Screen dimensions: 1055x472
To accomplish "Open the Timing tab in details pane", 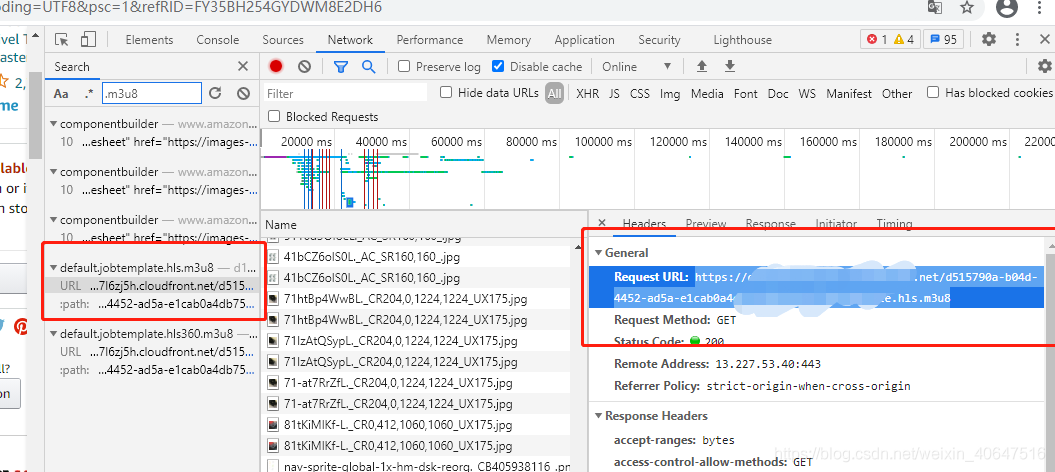I will click(x=894, y=223).
